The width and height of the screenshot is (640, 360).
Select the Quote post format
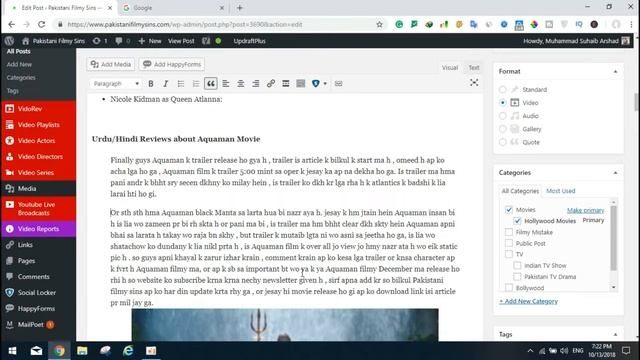tap(503, 142)
